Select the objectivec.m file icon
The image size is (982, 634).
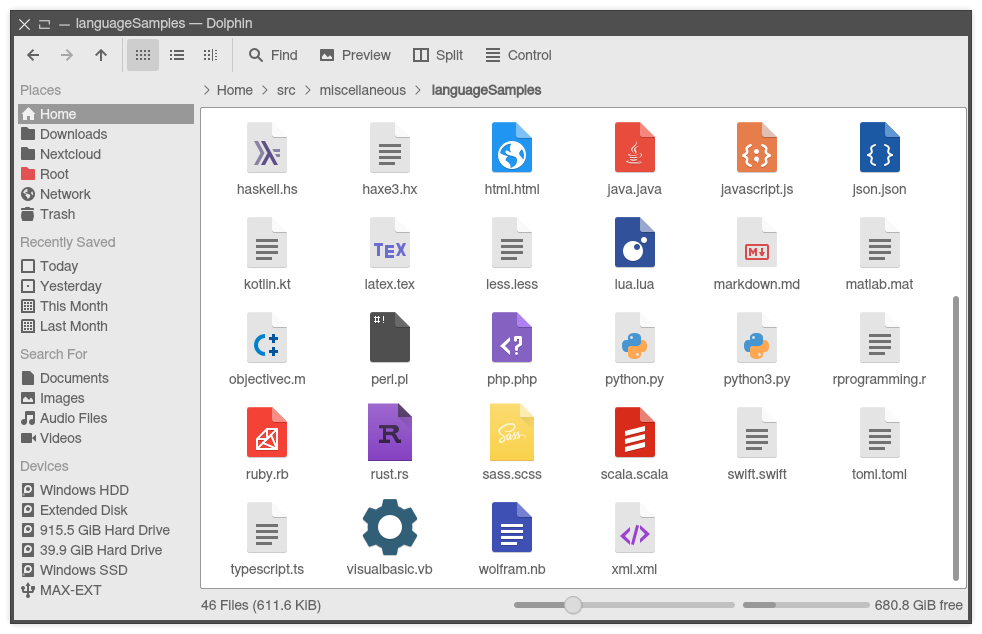[267, 338]
